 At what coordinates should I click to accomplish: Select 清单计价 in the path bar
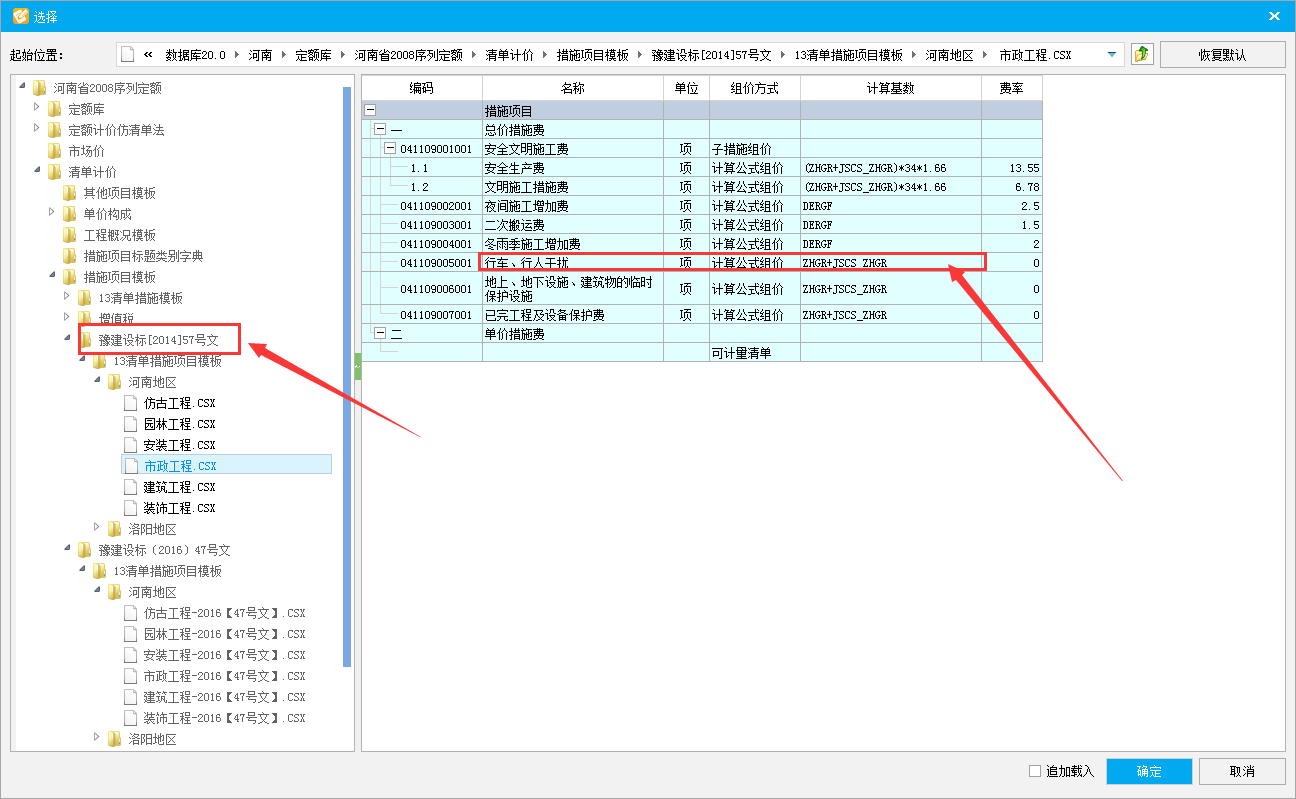tap(510, 55)
